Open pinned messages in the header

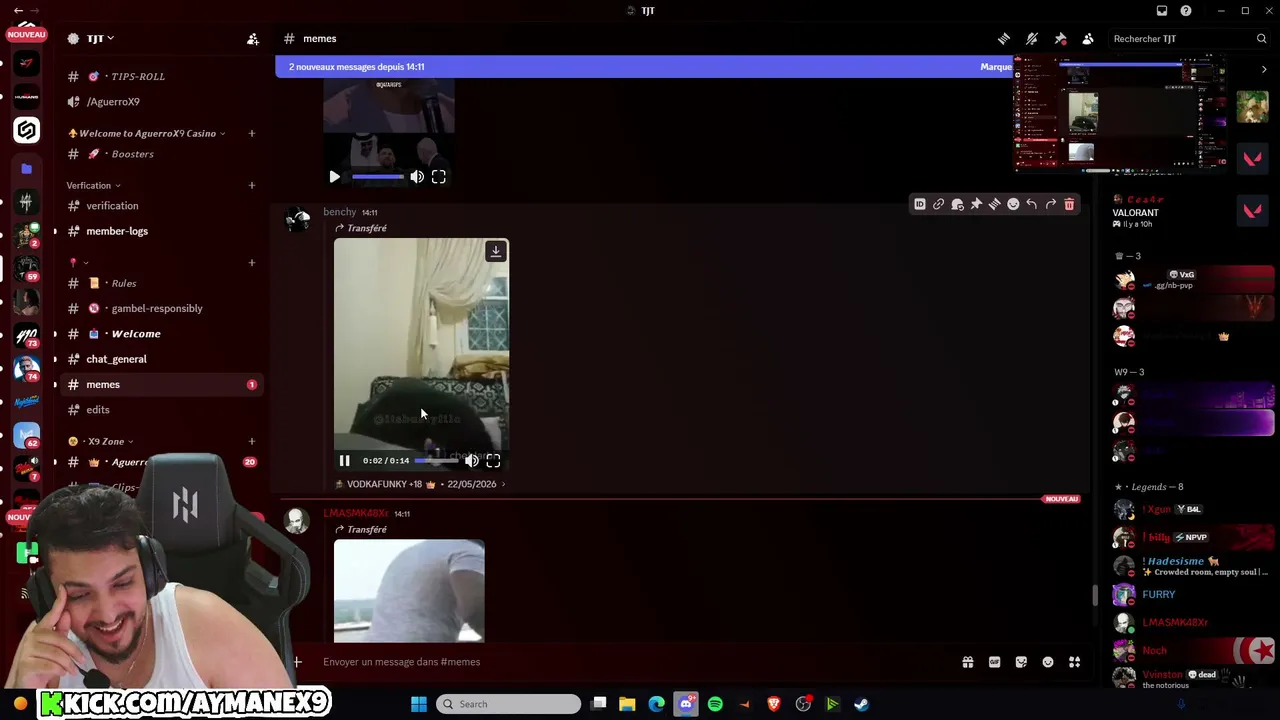pos(1060,39)
